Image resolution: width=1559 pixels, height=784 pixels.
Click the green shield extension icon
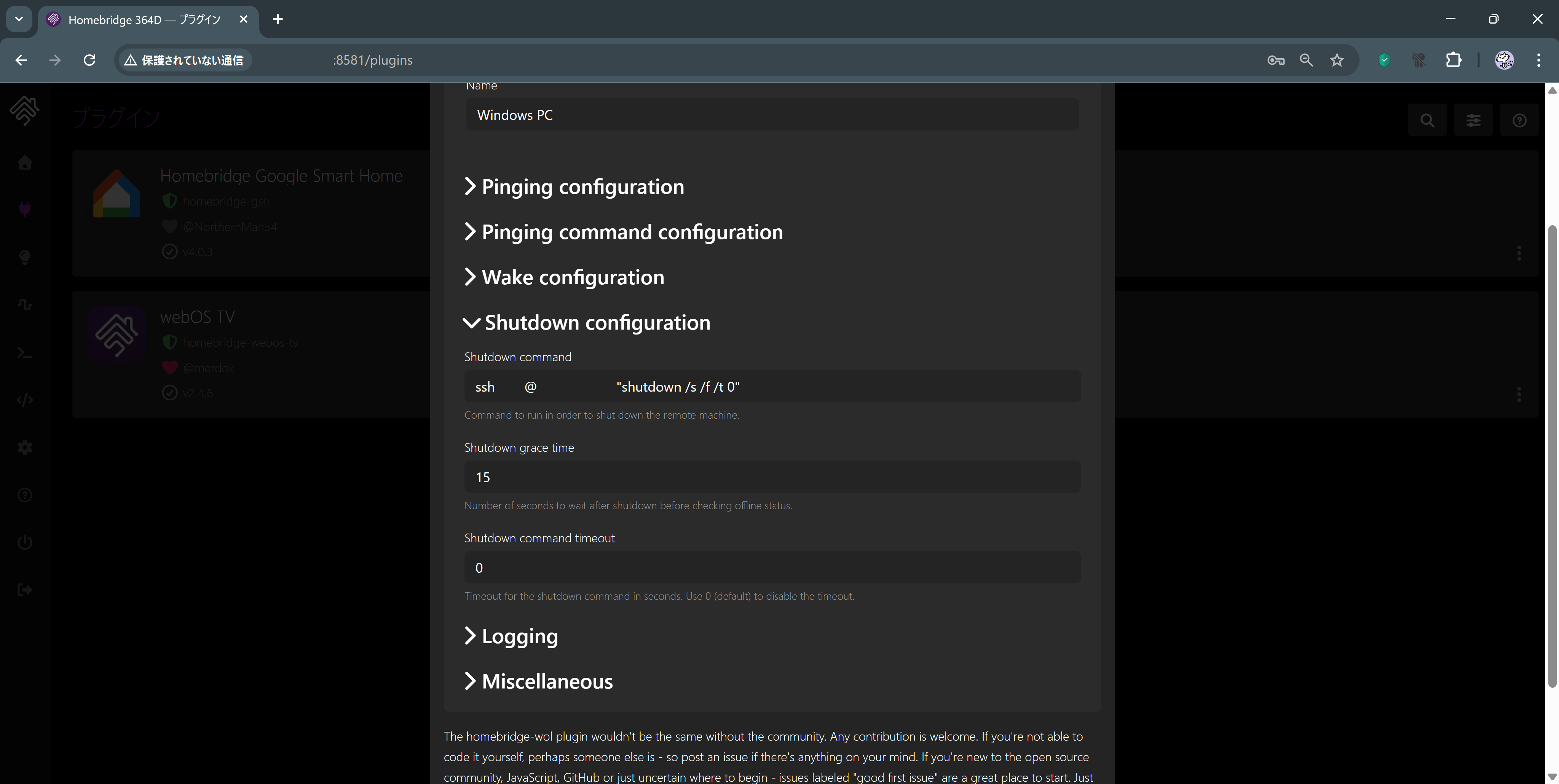[1384, 60]
